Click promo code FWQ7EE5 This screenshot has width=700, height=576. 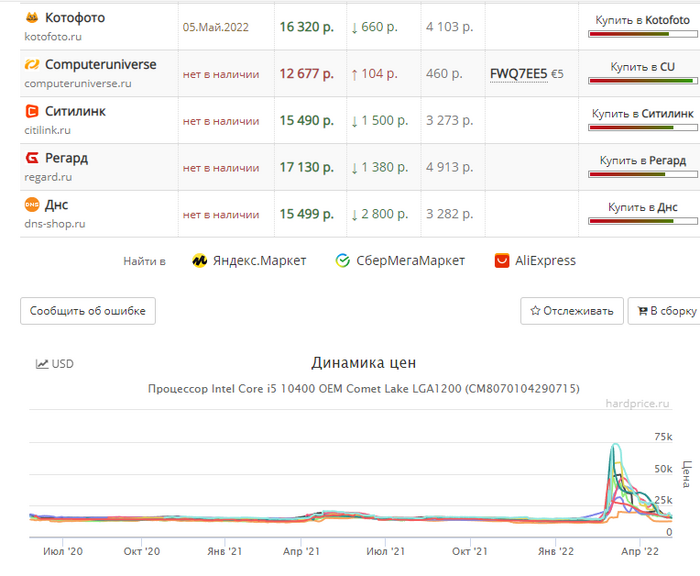coord(519,74)
